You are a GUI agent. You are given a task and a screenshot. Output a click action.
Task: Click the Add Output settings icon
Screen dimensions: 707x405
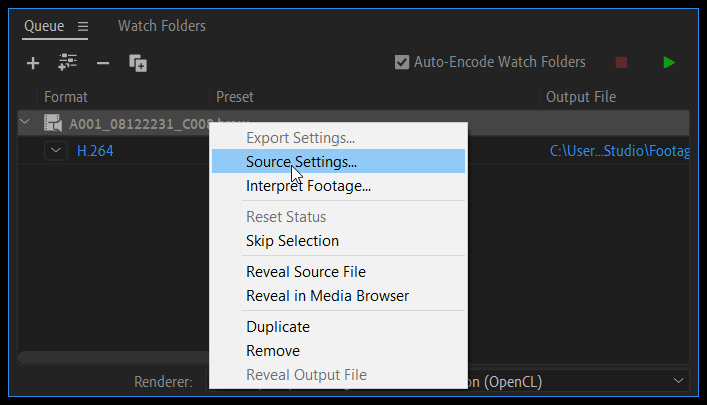click(x=68, y=63)
